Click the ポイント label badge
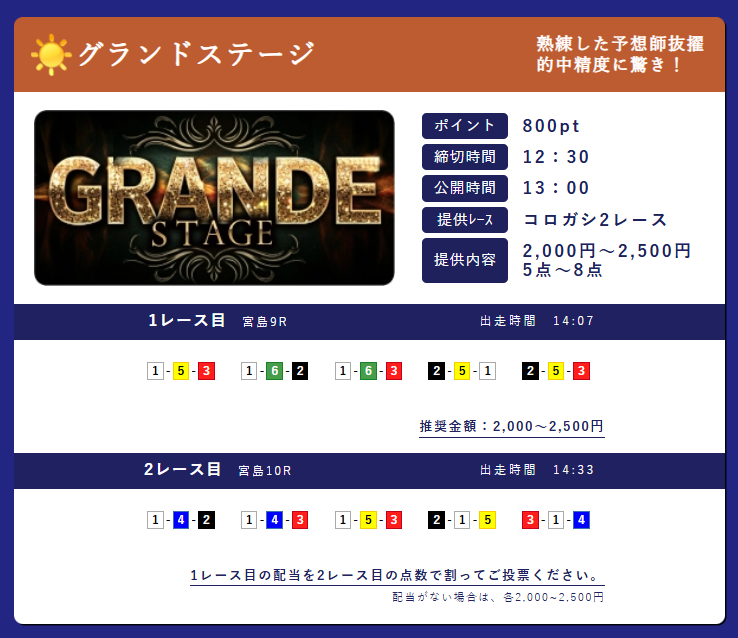Image resolution: width=738 pixels, height=638 pixels. (x=464, y=126)
